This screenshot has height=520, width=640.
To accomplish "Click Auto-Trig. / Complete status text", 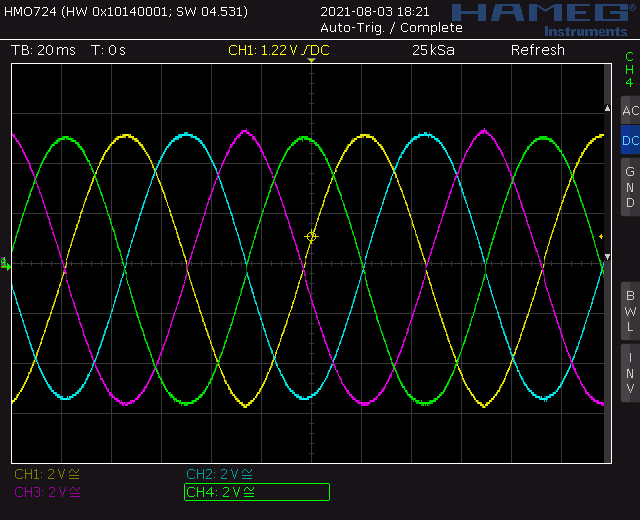I will (391, 28).
